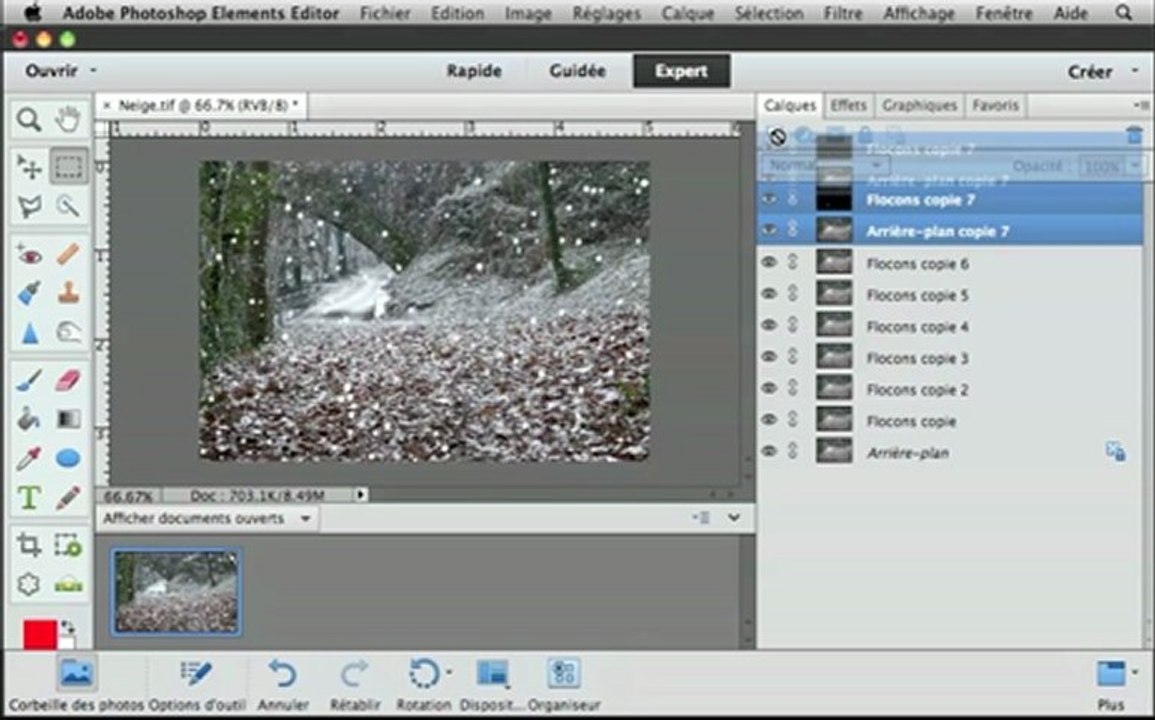Select the Ellipse shape tool
This screenshot has height=720, width=1155.
tap(68, 458)
